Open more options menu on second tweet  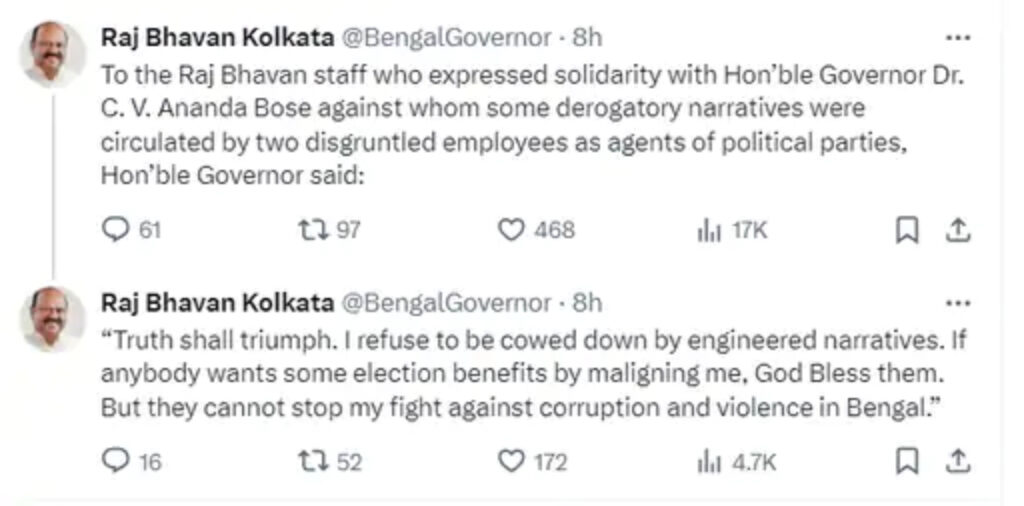pyautogui.click(x=958, y=303)
